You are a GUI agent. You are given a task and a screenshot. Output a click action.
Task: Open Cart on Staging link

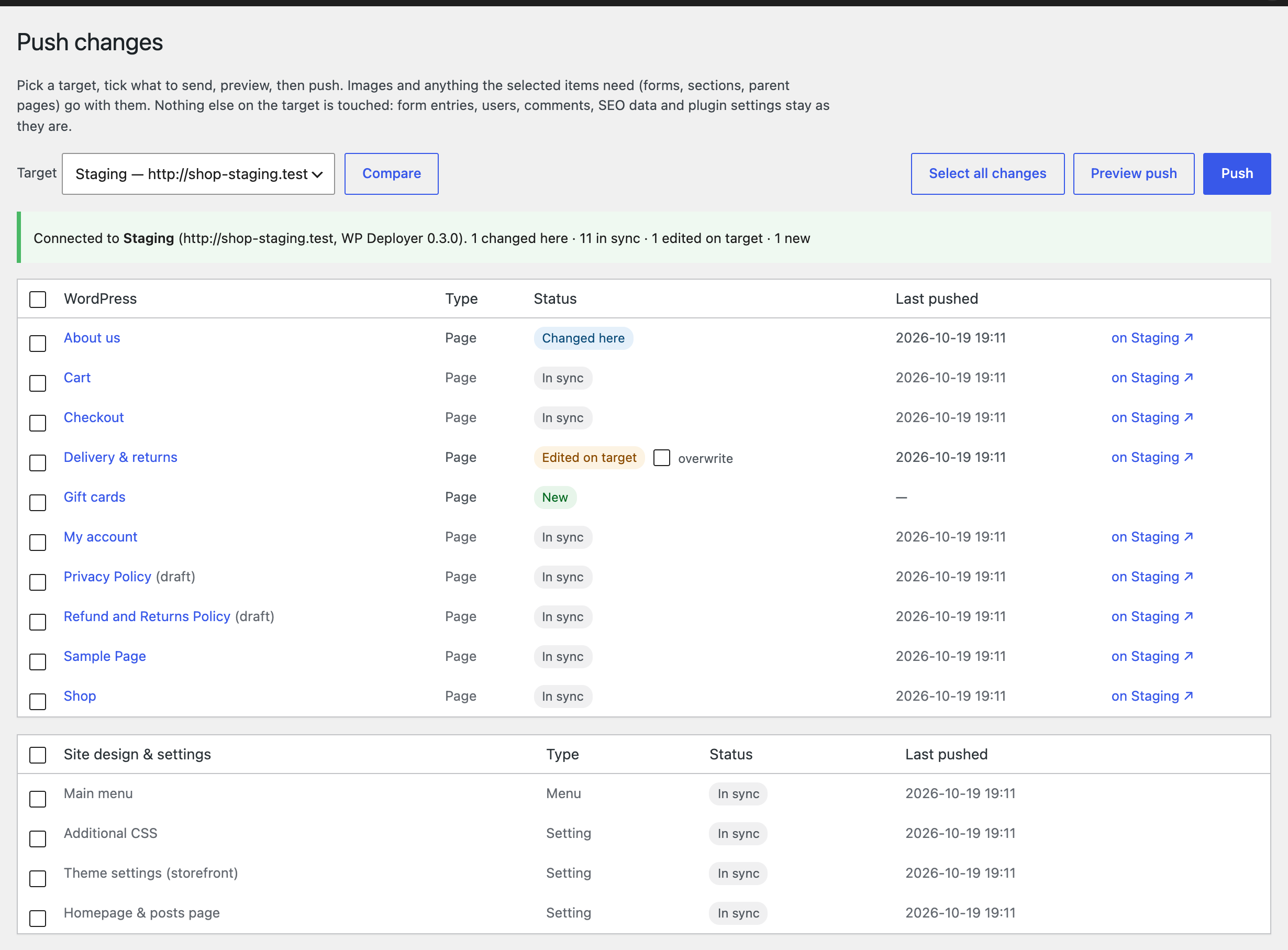[x=1152, y=378]
